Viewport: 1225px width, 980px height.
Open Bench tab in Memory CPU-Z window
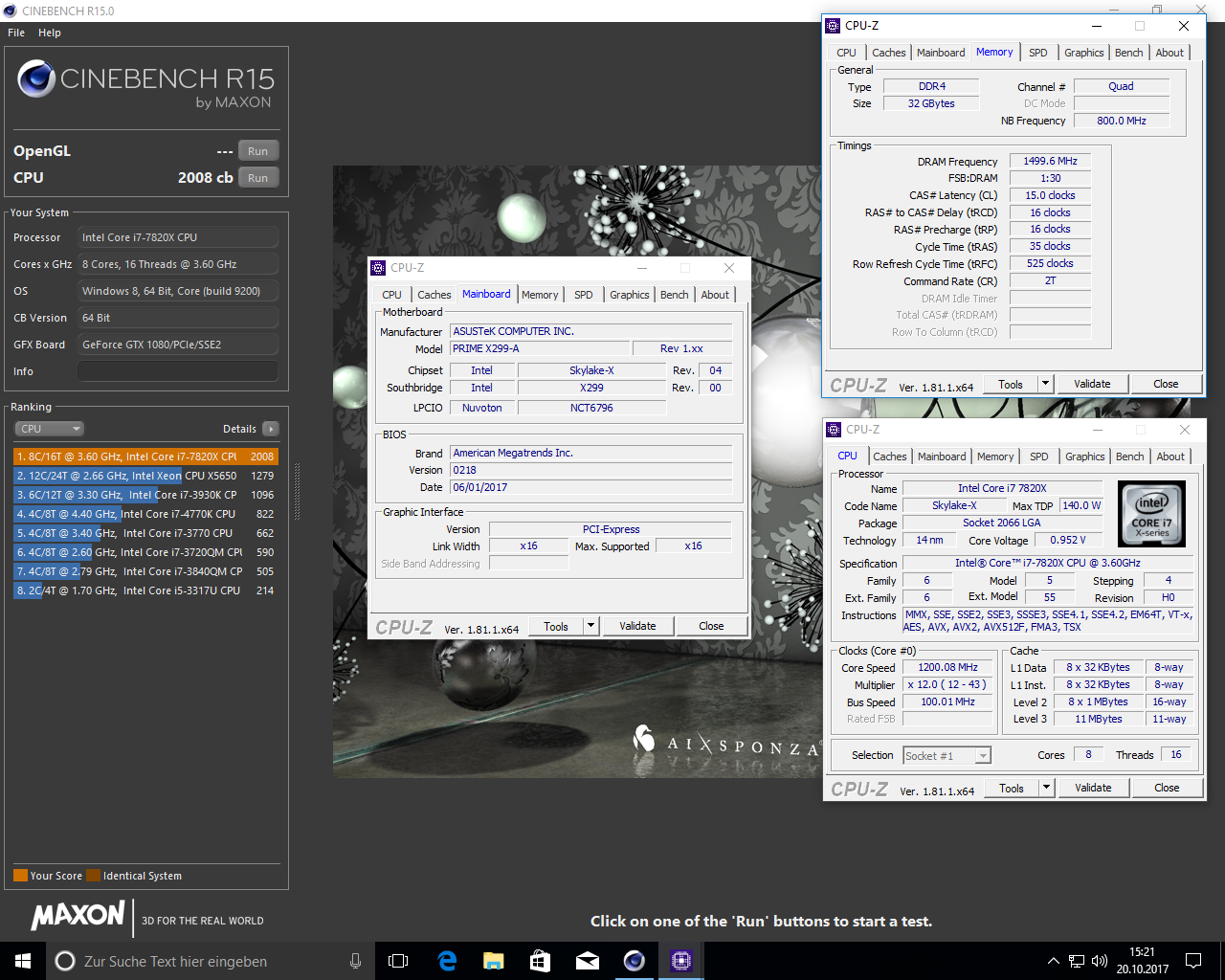[x=1129, y=53]
